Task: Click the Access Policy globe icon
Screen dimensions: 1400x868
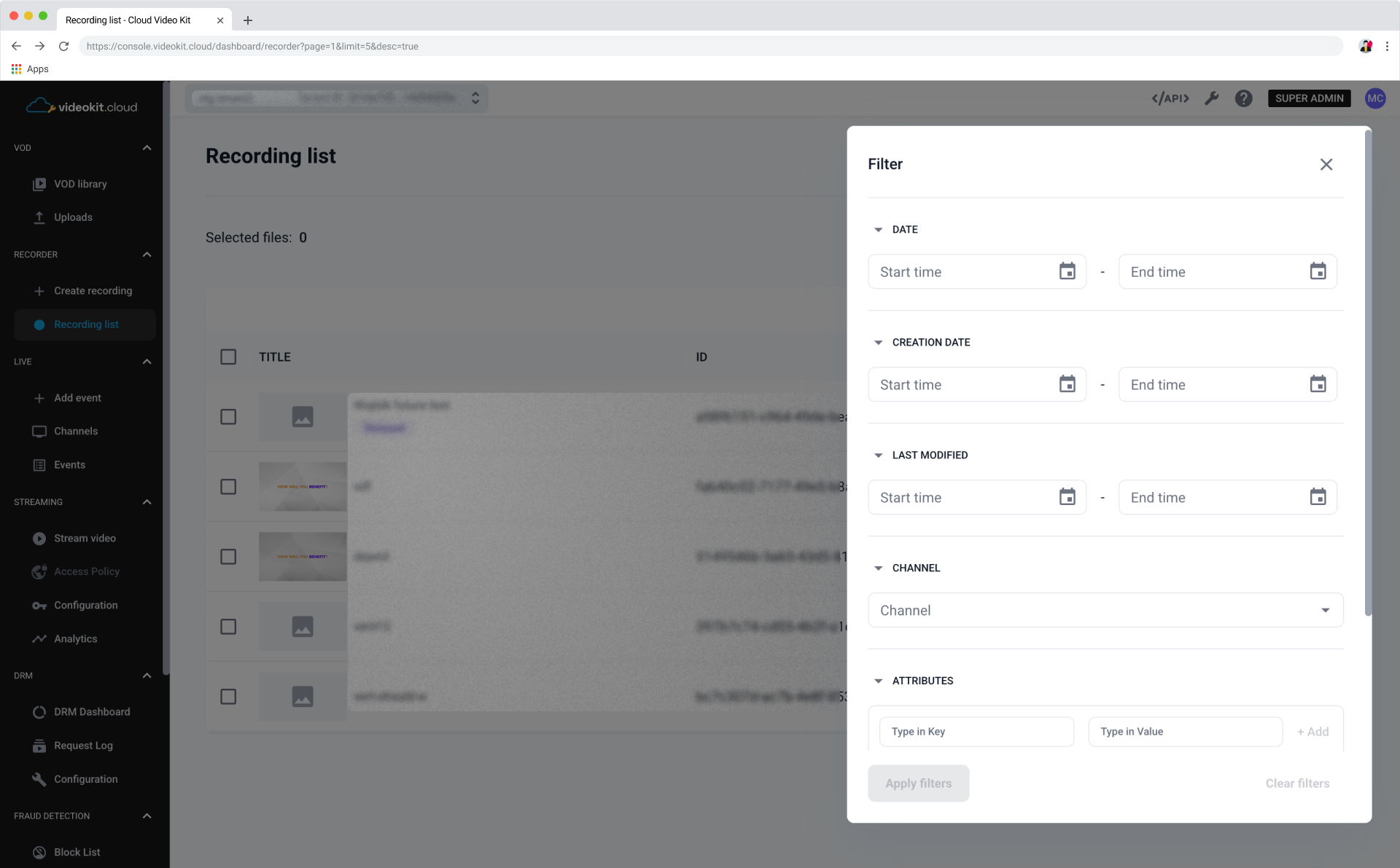Action: [x=39, y=572]
